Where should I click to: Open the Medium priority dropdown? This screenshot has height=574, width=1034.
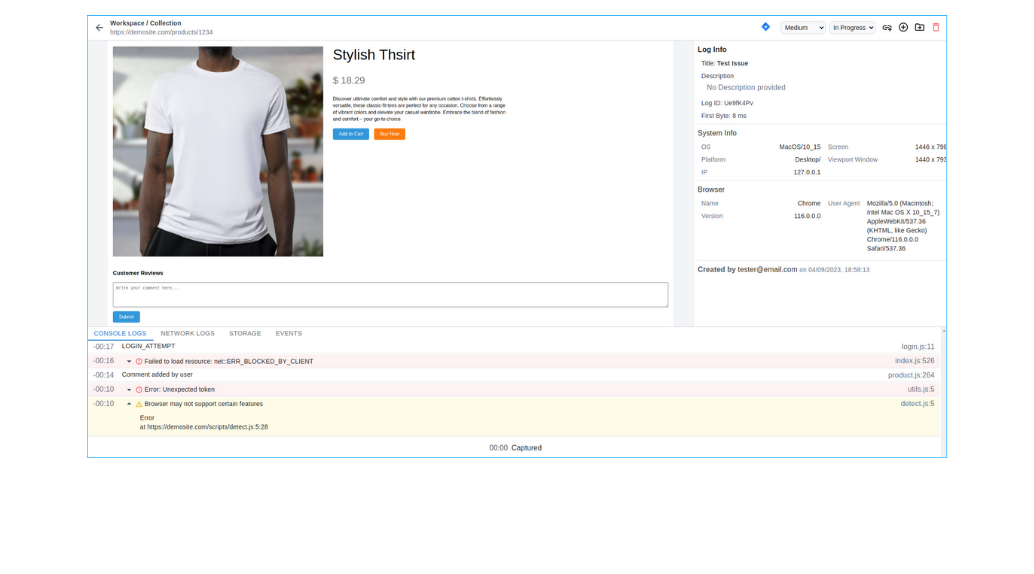(x=803, y=28)
